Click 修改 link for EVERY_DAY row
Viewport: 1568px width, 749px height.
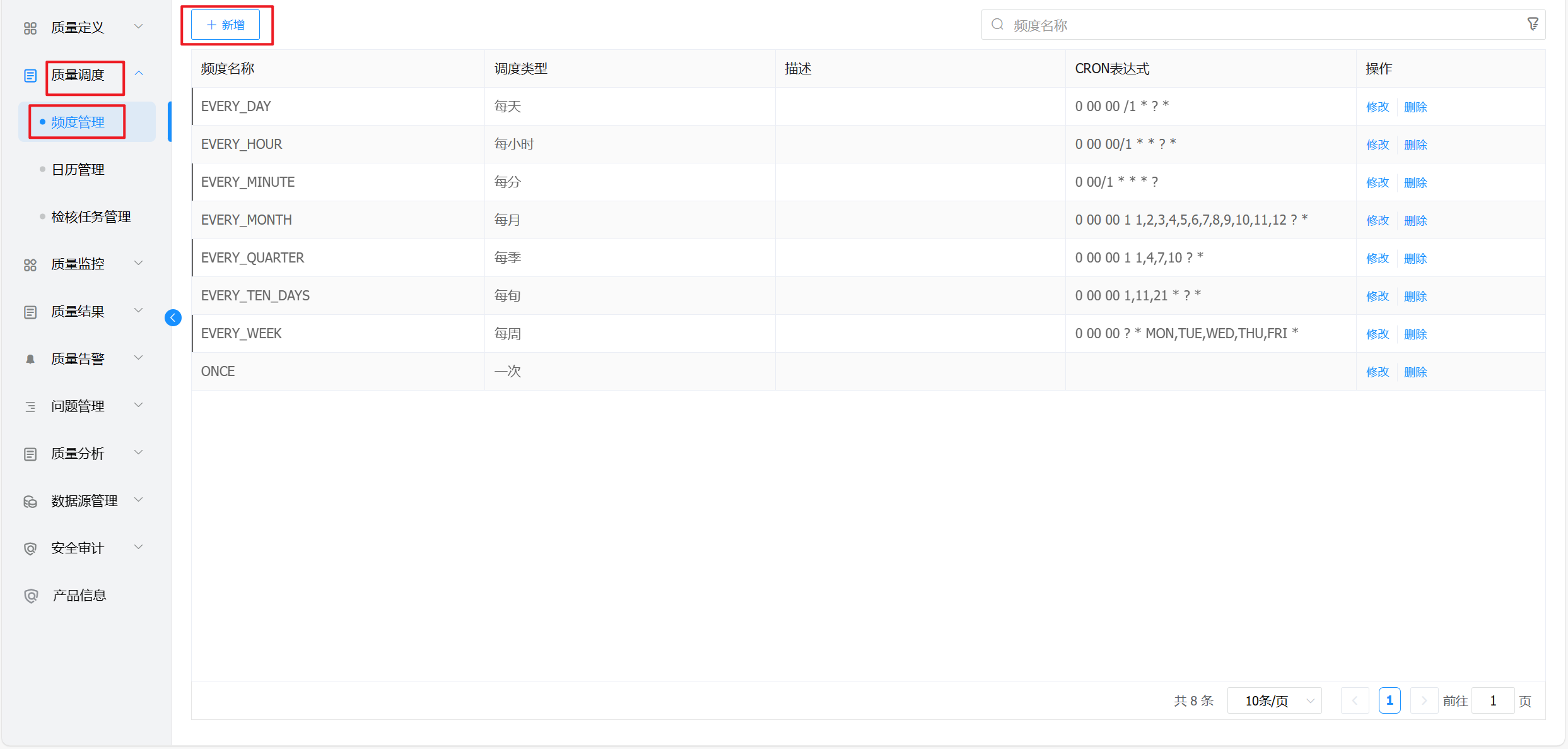tap(1378, 107)
